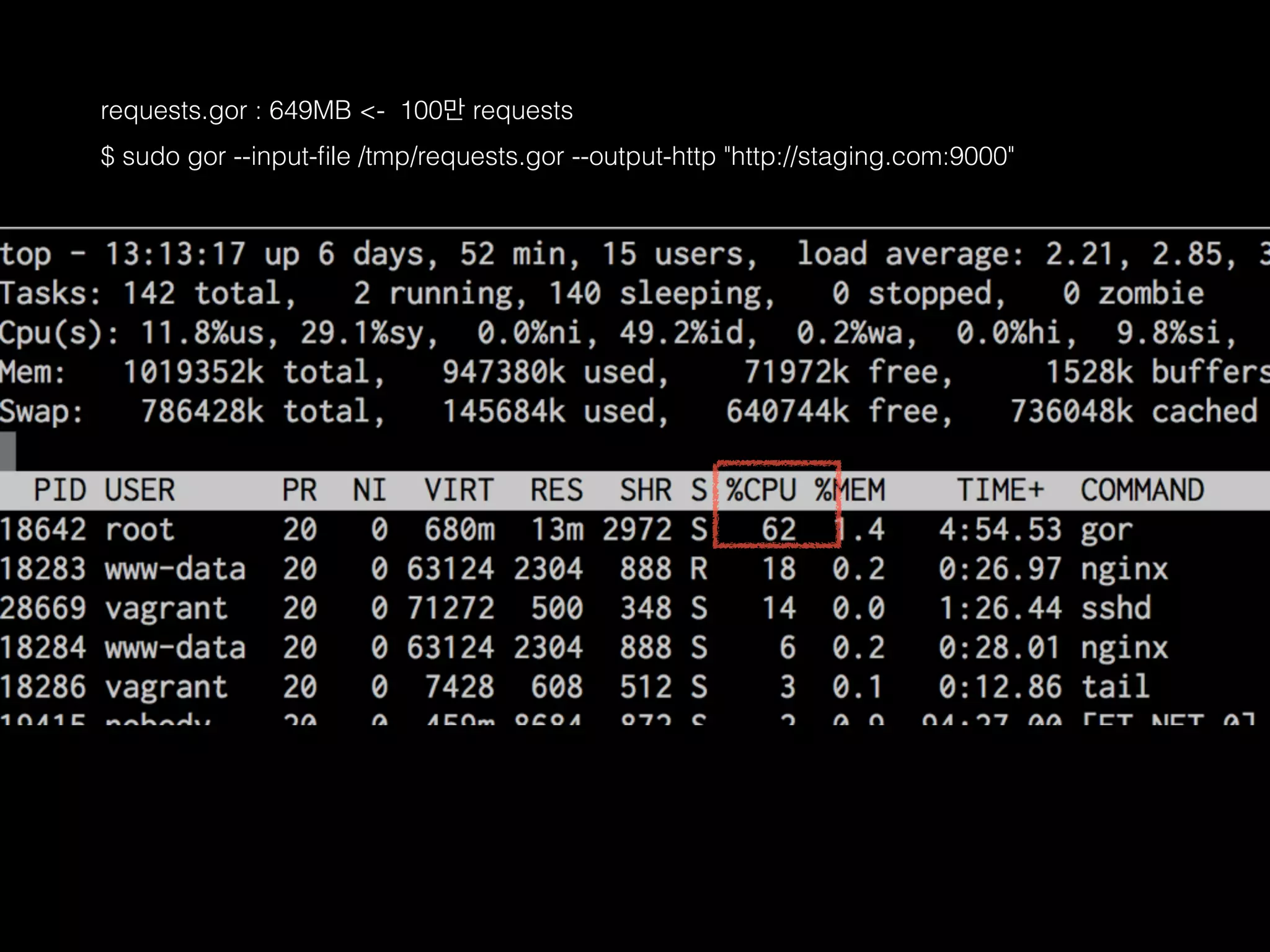1270x952 pixels.
Task: Click the %CPU column header
Action: [761, 490]
